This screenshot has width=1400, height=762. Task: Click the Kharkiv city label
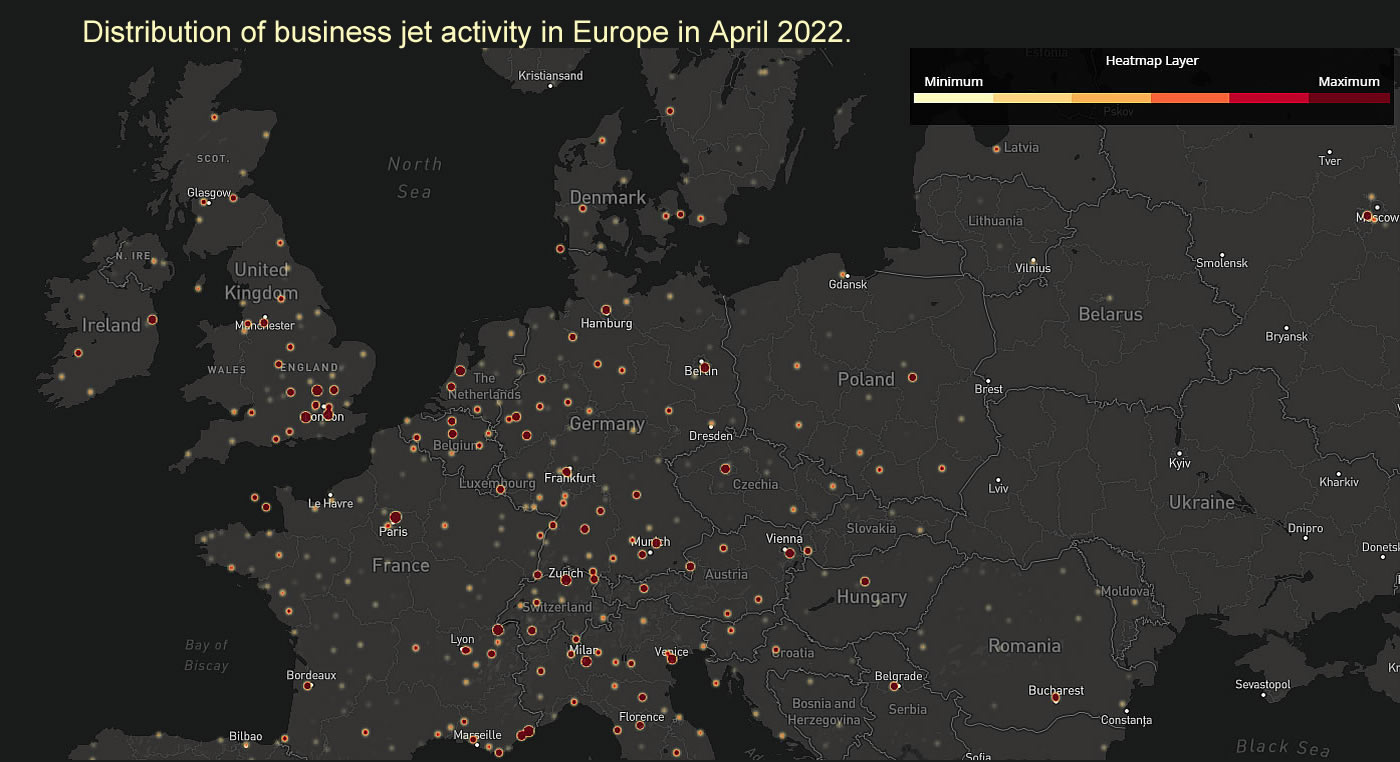point(1339,482)
